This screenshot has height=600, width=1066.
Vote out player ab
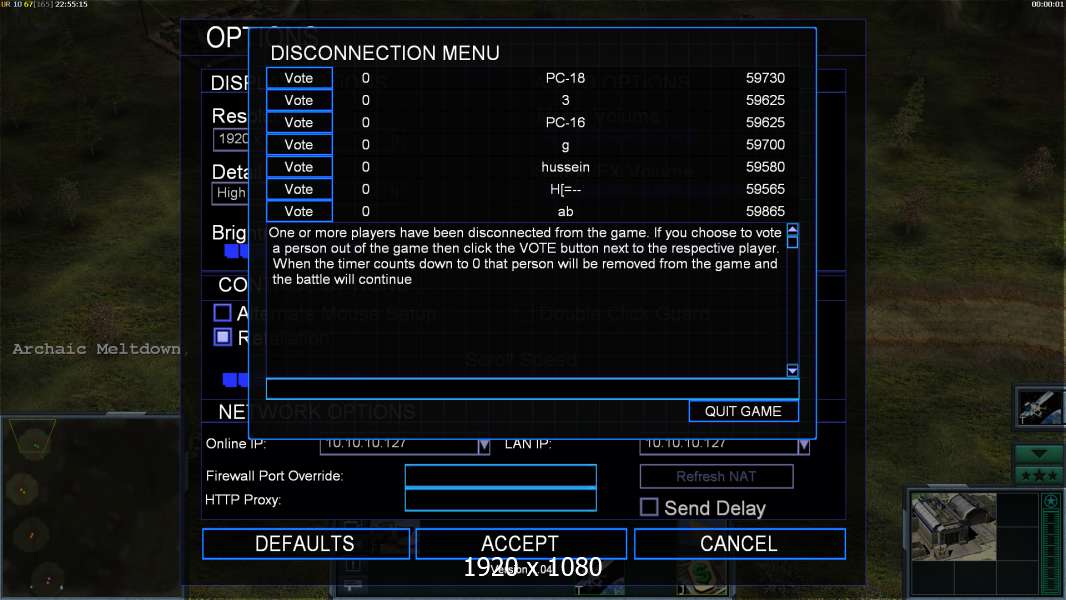tap(299, 211)
